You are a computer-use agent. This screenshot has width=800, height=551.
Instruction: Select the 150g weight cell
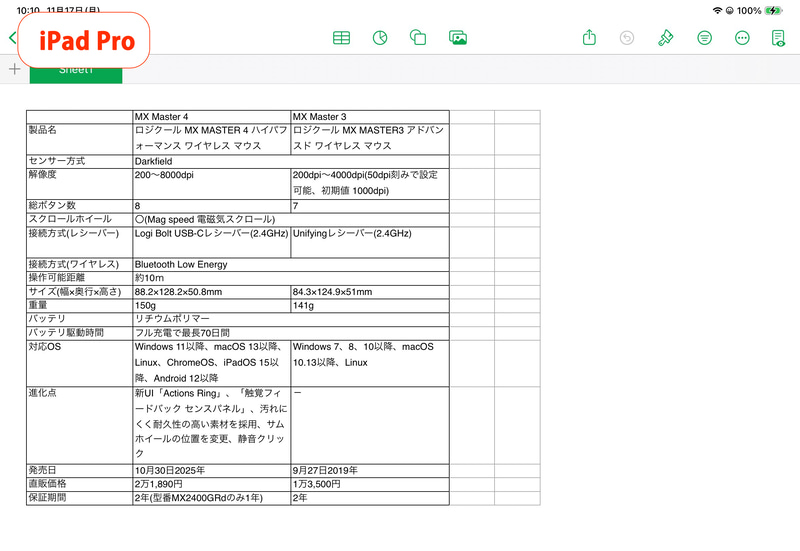coord(212,306)
